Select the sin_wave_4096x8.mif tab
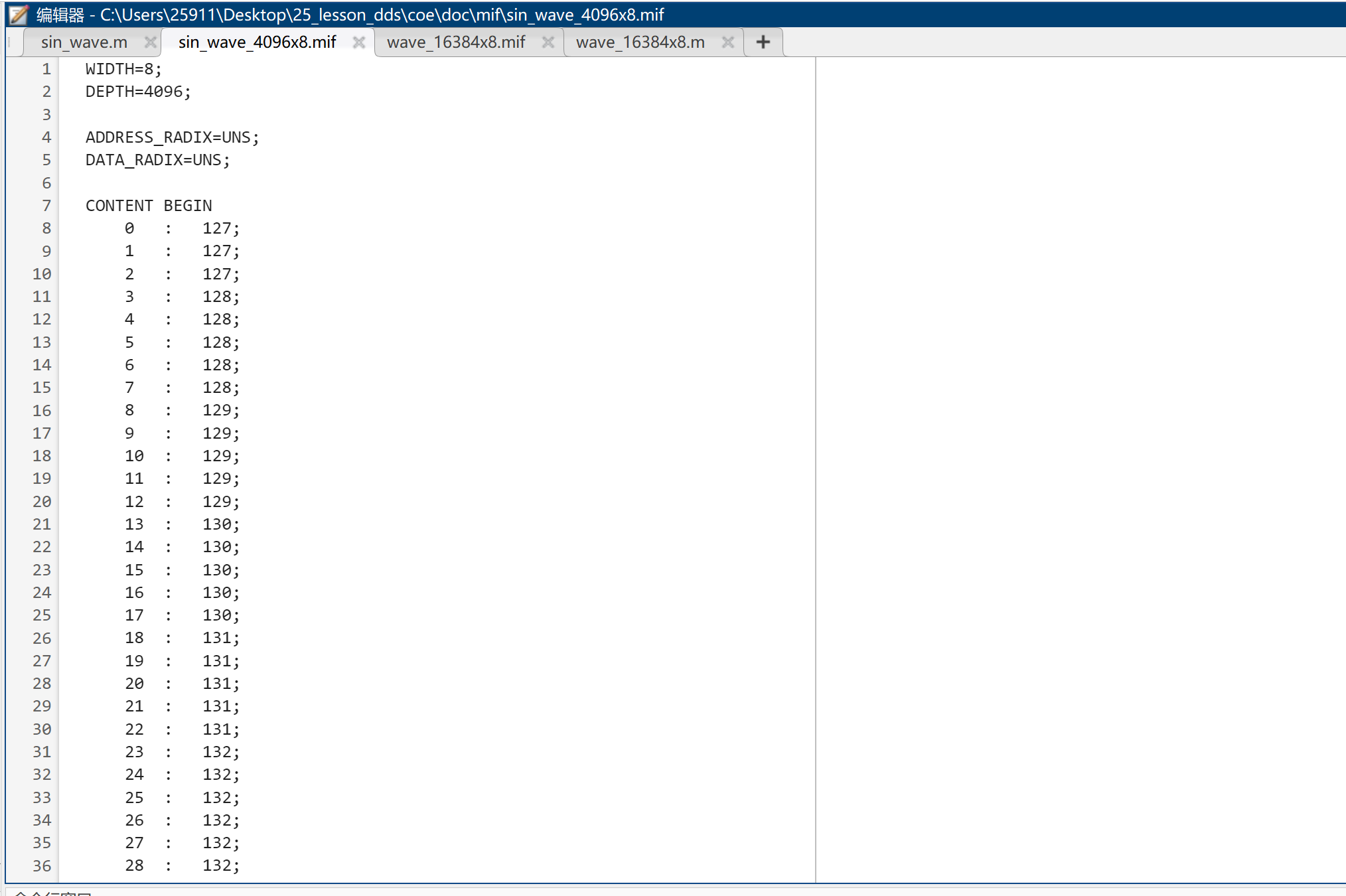Screen dimensions: 1346x896 point(258,42)
